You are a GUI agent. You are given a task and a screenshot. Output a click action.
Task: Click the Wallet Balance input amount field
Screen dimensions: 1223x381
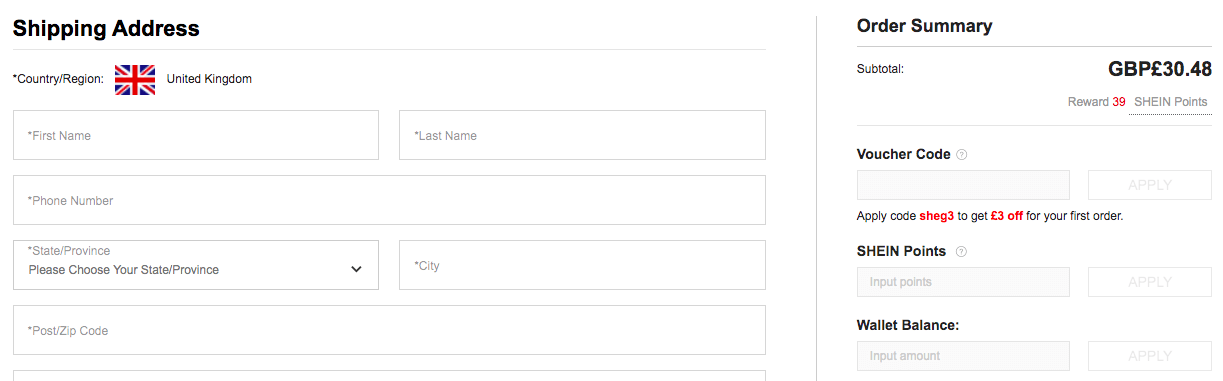point(963,356)
